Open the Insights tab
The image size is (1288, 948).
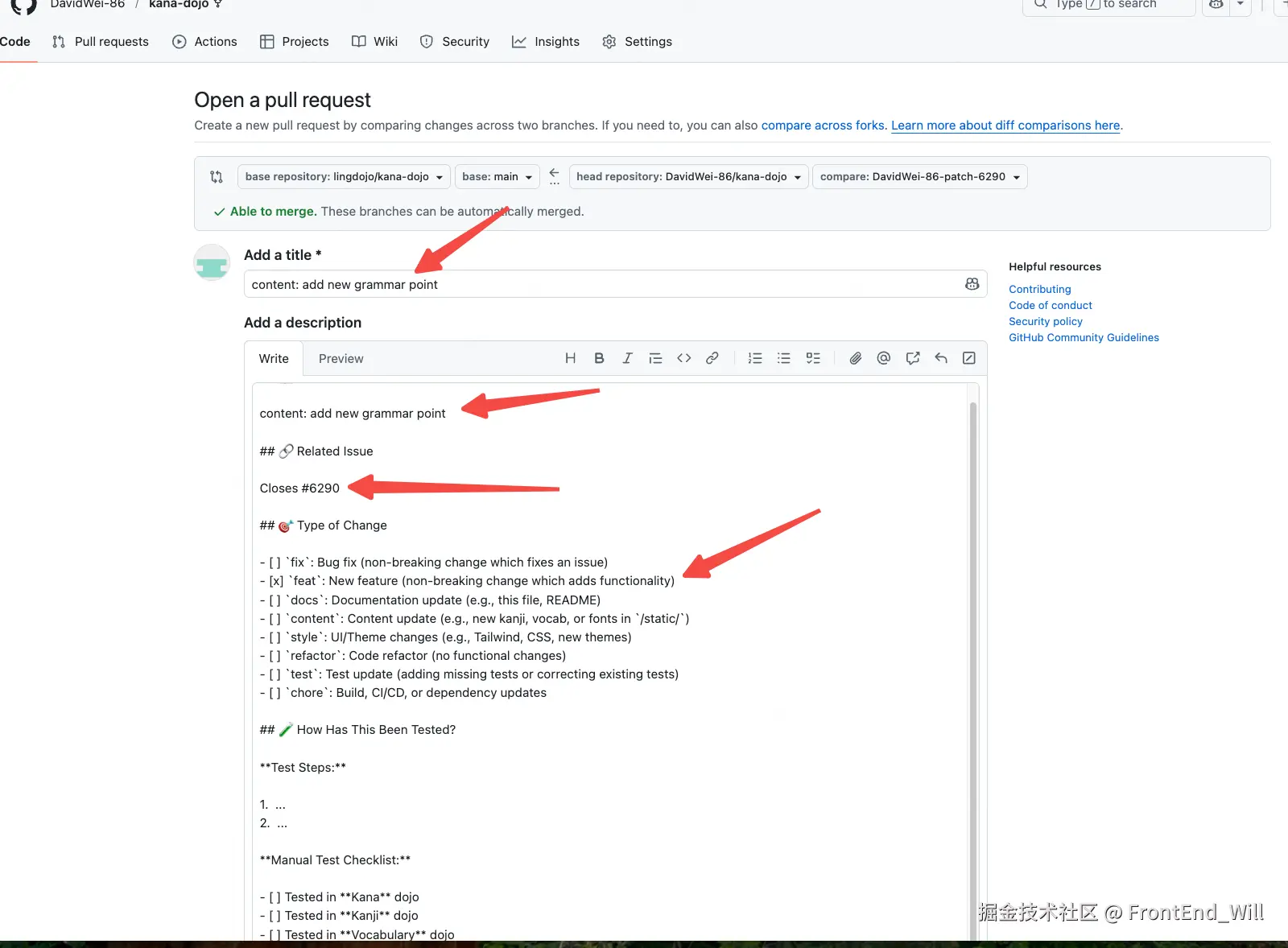[545, 42]
